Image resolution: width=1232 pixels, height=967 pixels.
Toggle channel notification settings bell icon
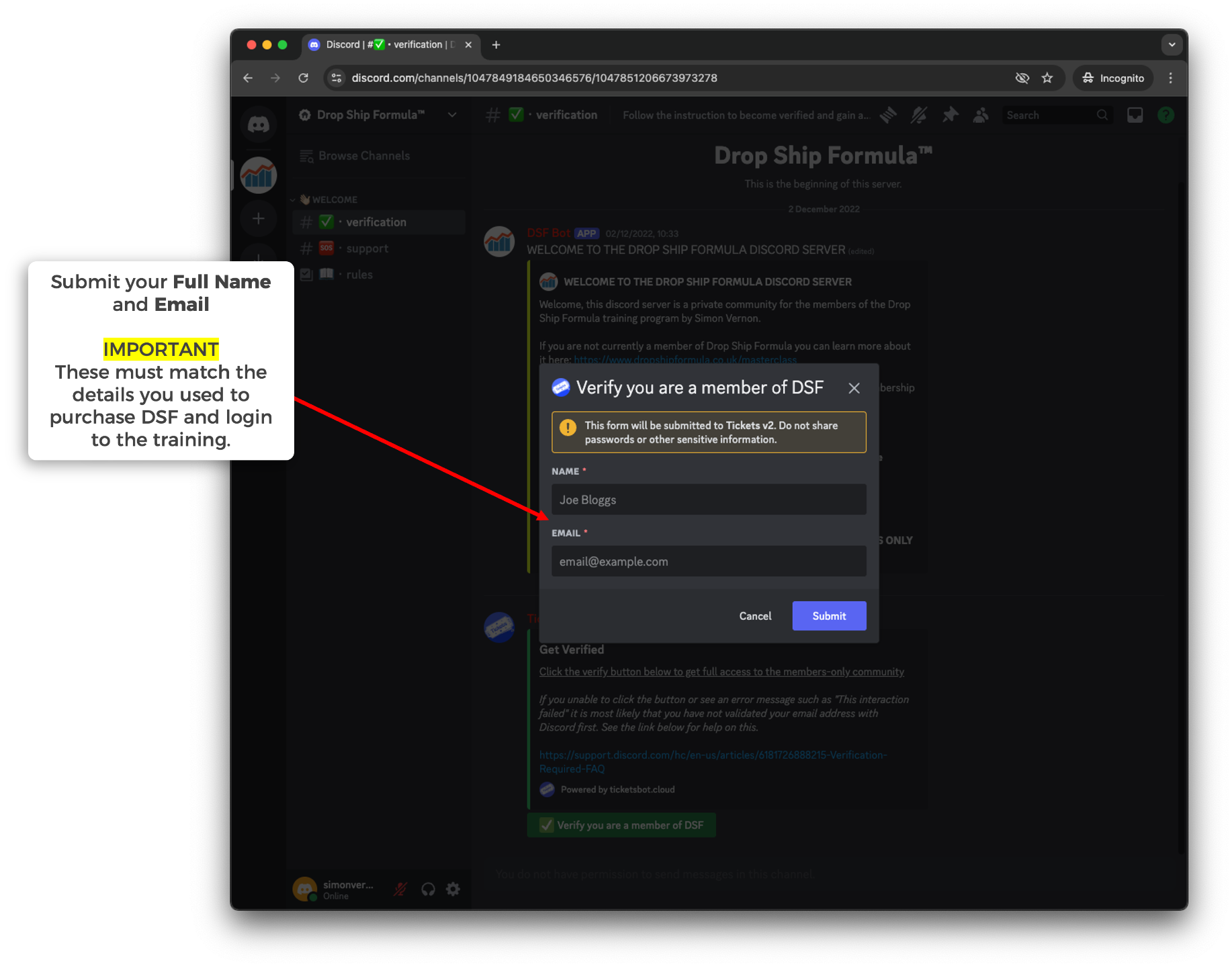click(x=919, y=116)
